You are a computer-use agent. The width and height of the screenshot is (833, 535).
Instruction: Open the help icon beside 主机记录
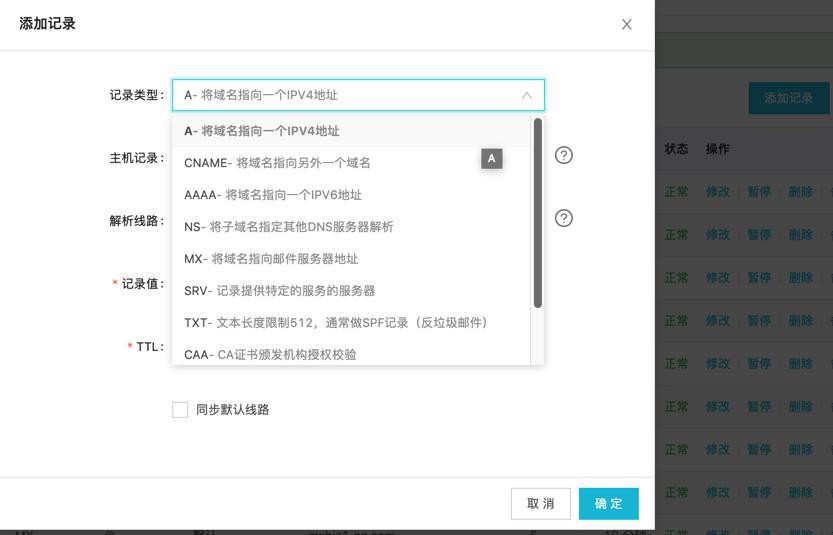tap(564, 155)
